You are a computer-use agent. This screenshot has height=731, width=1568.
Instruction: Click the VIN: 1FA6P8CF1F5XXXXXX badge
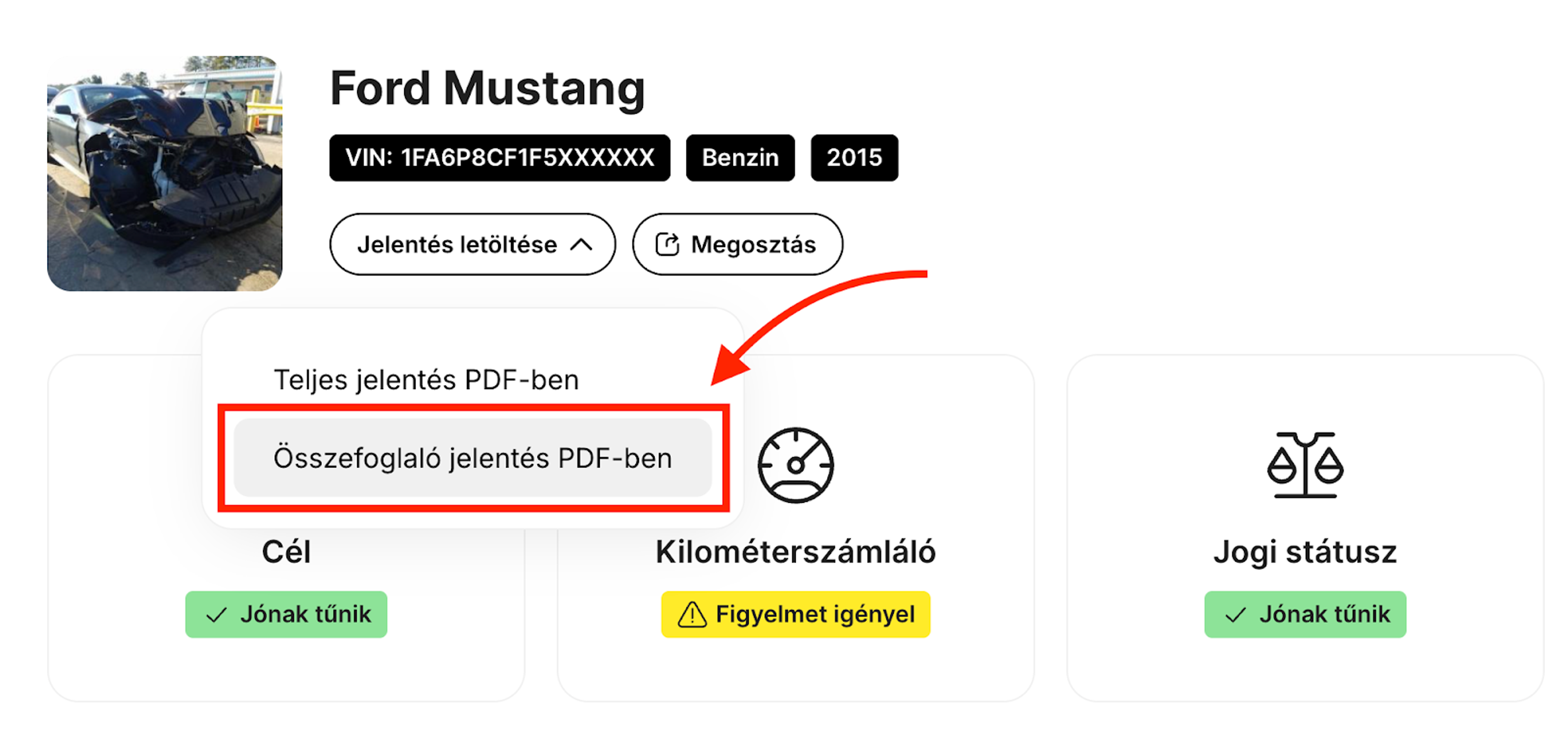click(x=500, y=158)
